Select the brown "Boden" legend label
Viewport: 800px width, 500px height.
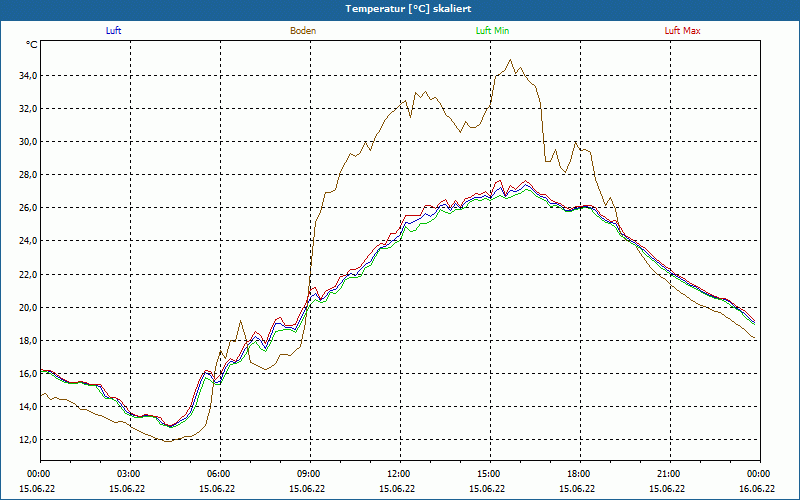tap(303, 31)
